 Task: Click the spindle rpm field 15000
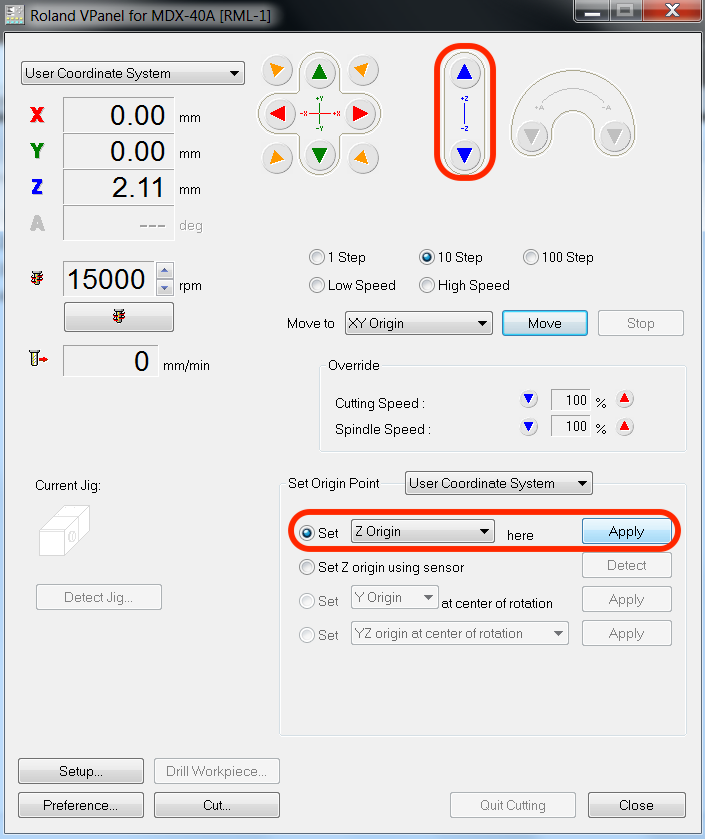tap(109, 279)
